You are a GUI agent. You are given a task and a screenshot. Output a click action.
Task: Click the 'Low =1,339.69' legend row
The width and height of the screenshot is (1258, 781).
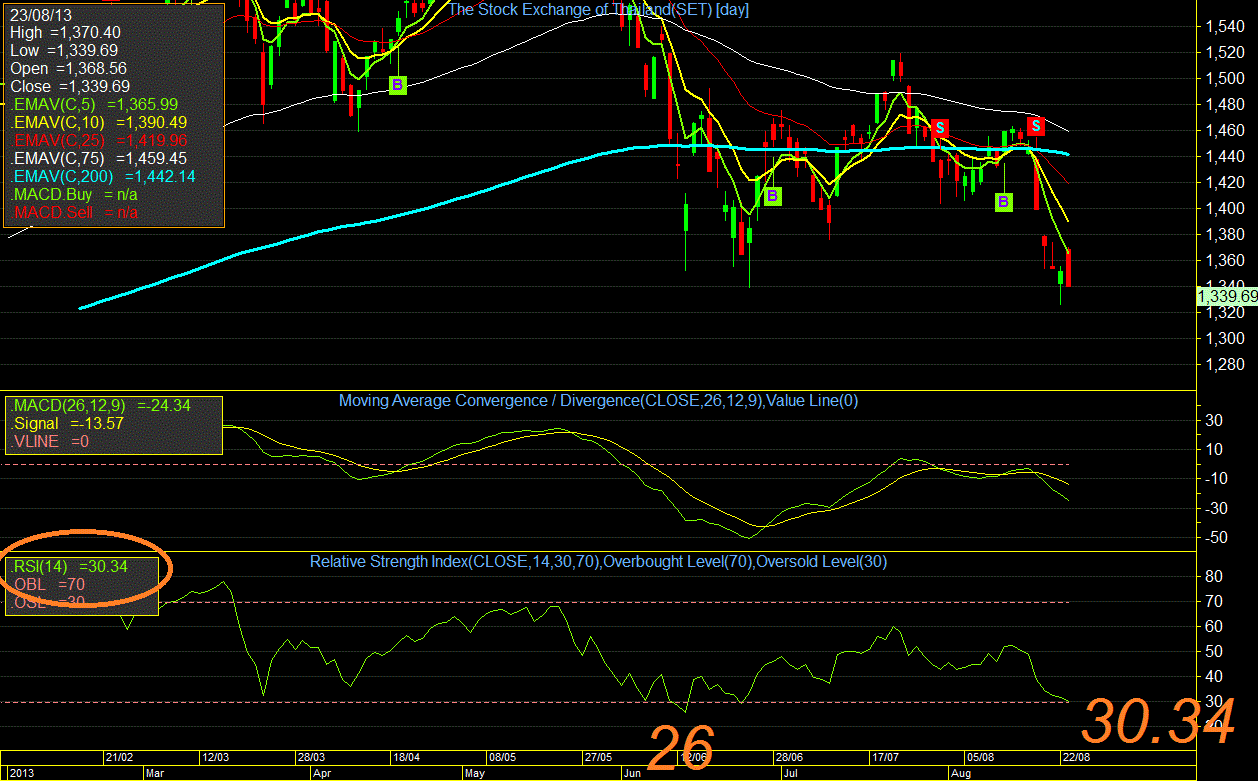coord(64,51)
